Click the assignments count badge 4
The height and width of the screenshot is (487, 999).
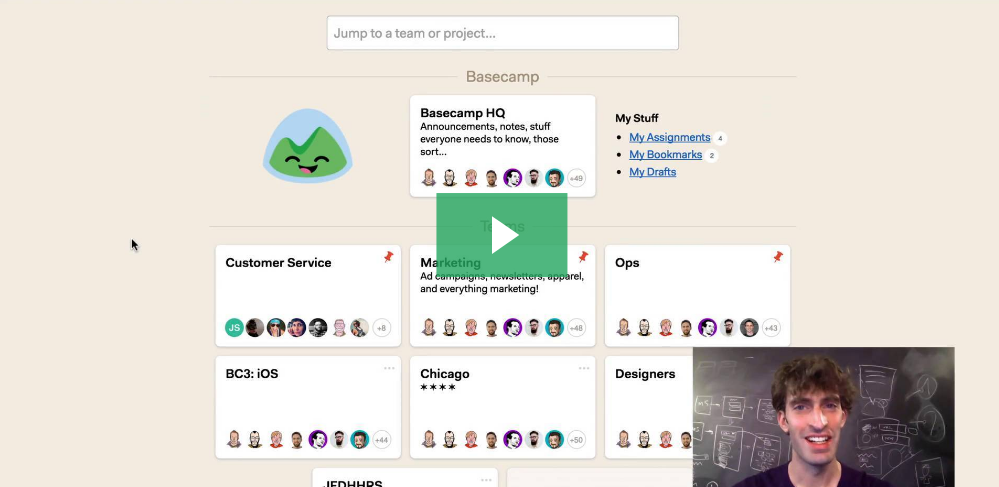point(720,138)
